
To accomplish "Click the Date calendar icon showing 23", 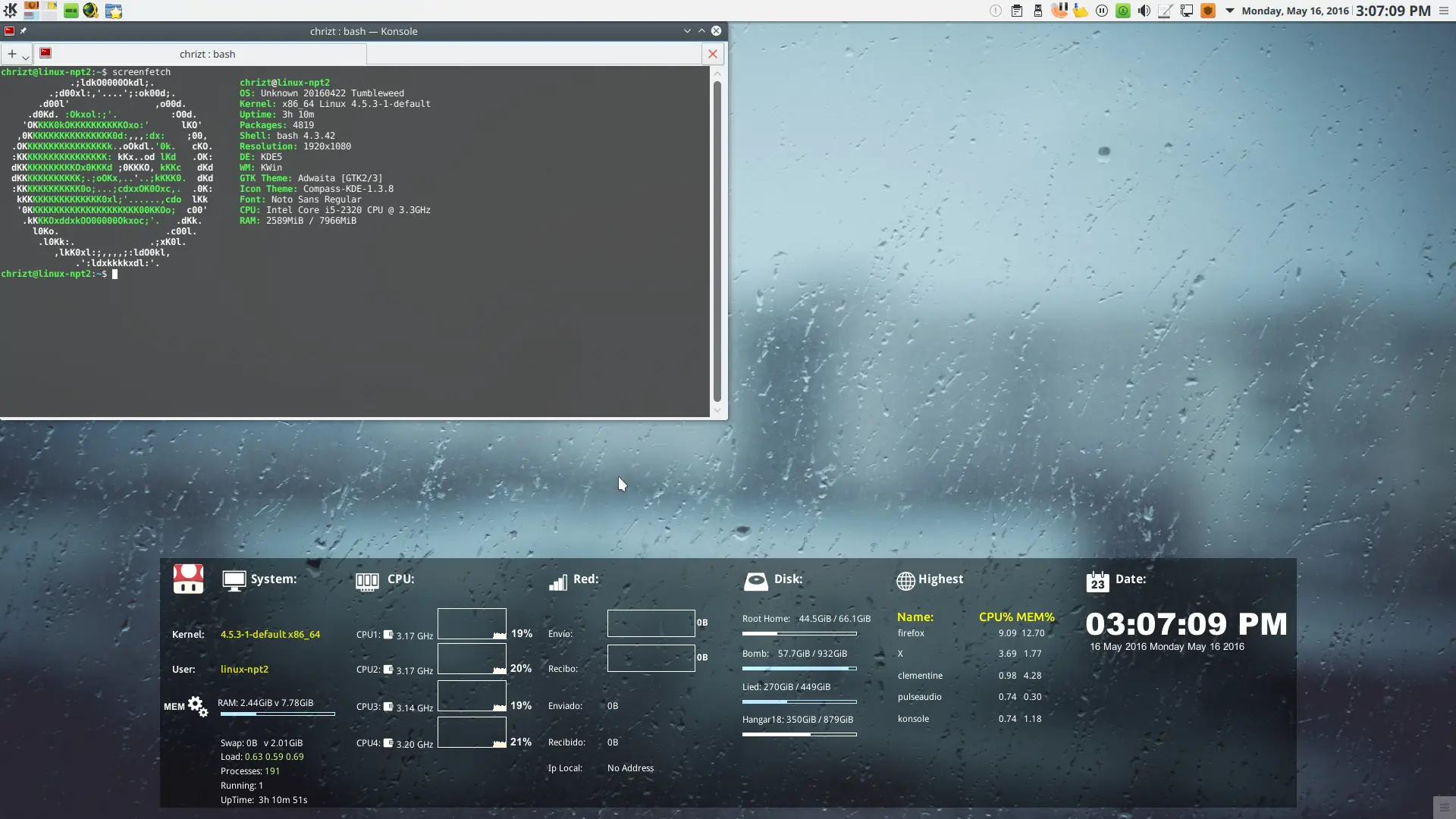I will tap(1097, 581).
